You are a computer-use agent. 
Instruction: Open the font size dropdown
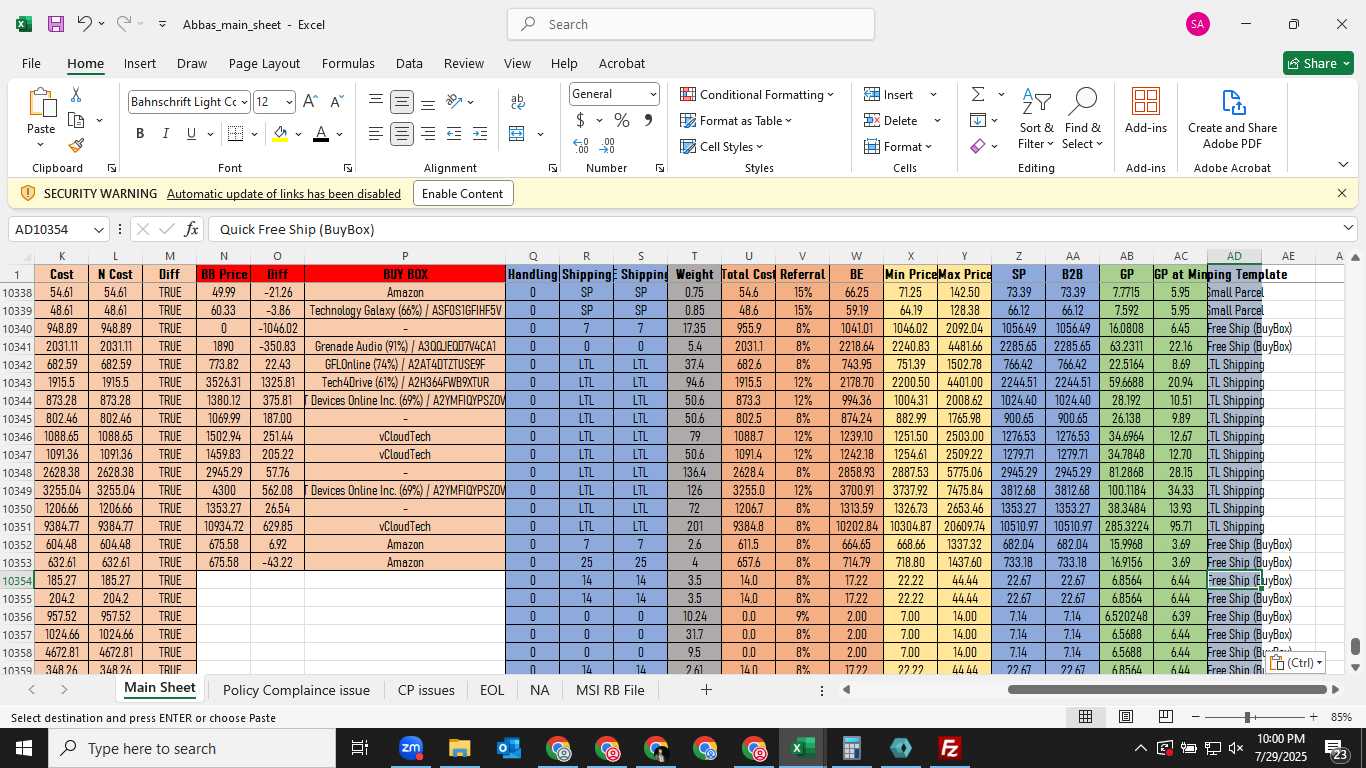(x=289, y=102)
